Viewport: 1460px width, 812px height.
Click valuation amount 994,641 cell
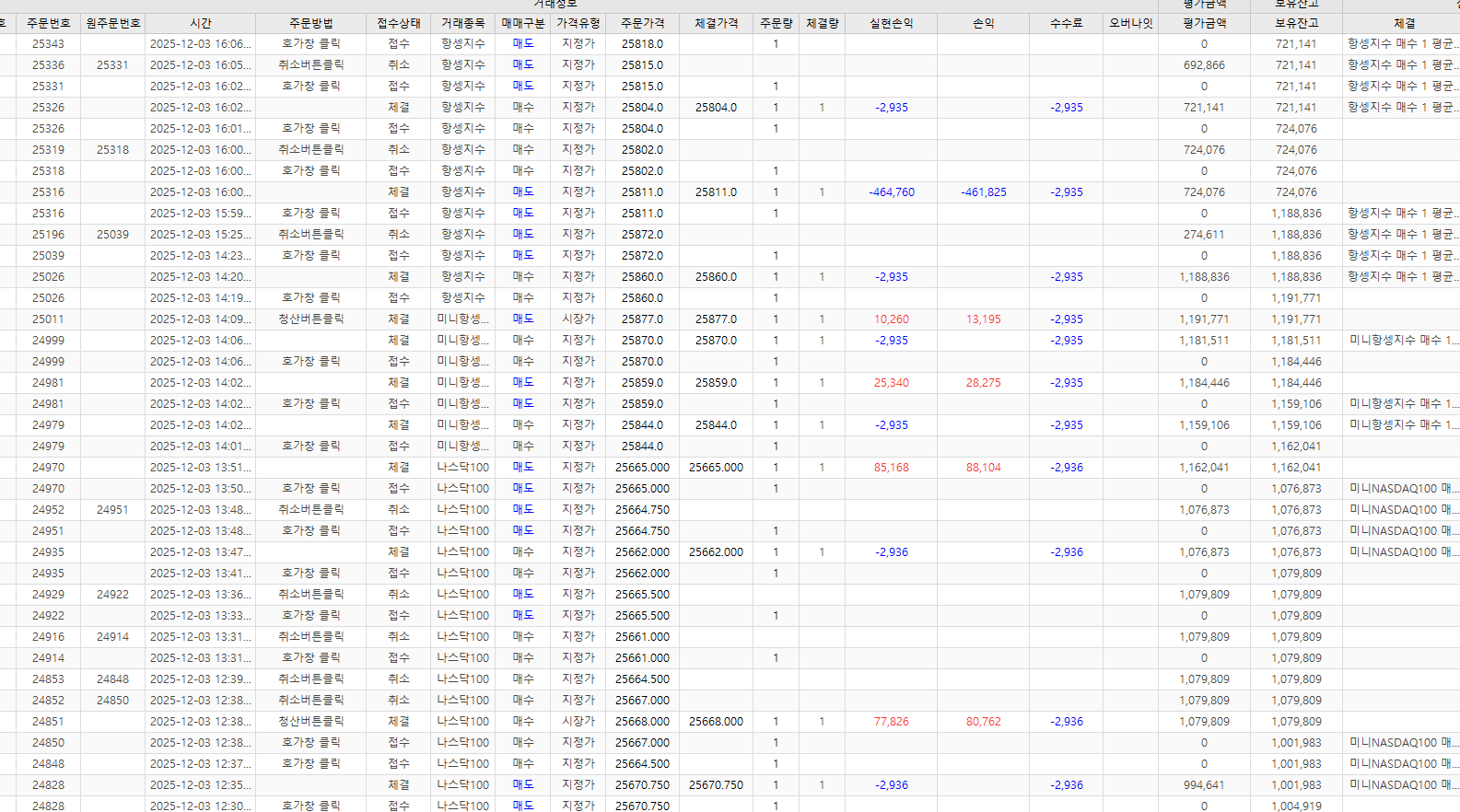point(1204,784)
